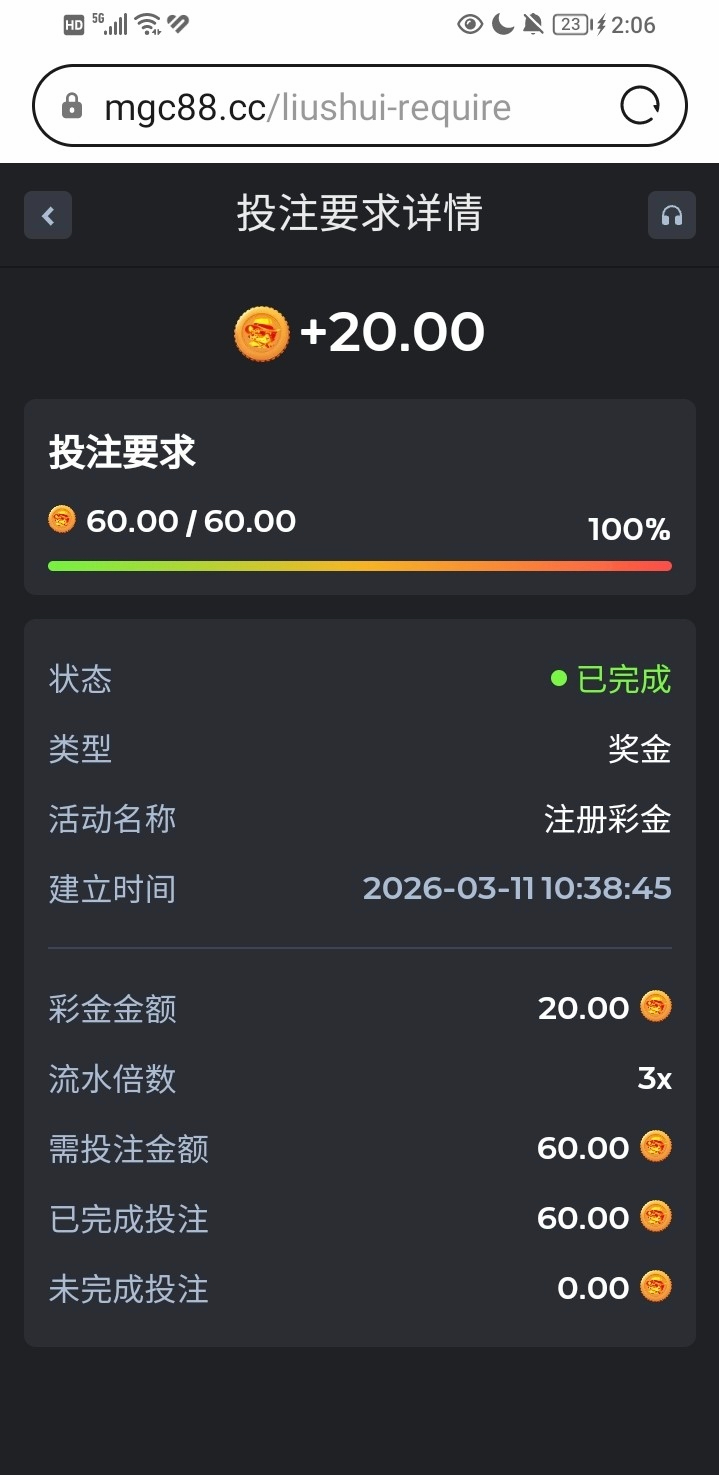719x1475 pixels.
Task: Tap the coin icon in 需投注金额 row
Action: (x=656, y=1146)
